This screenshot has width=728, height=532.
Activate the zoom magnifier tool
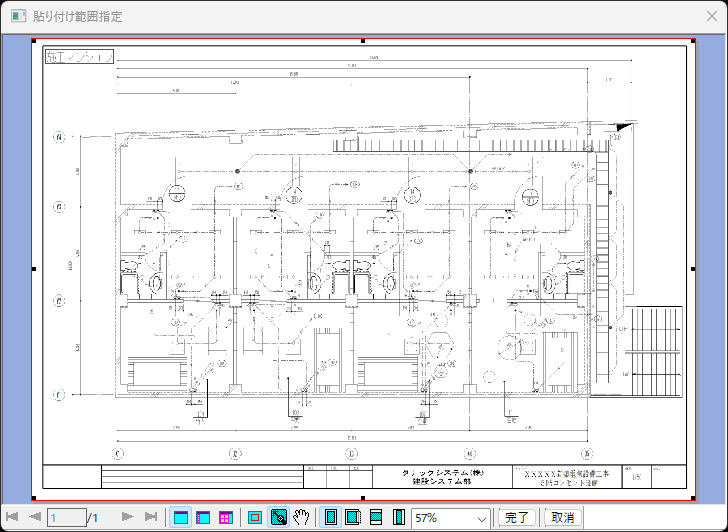click(279, 517)
